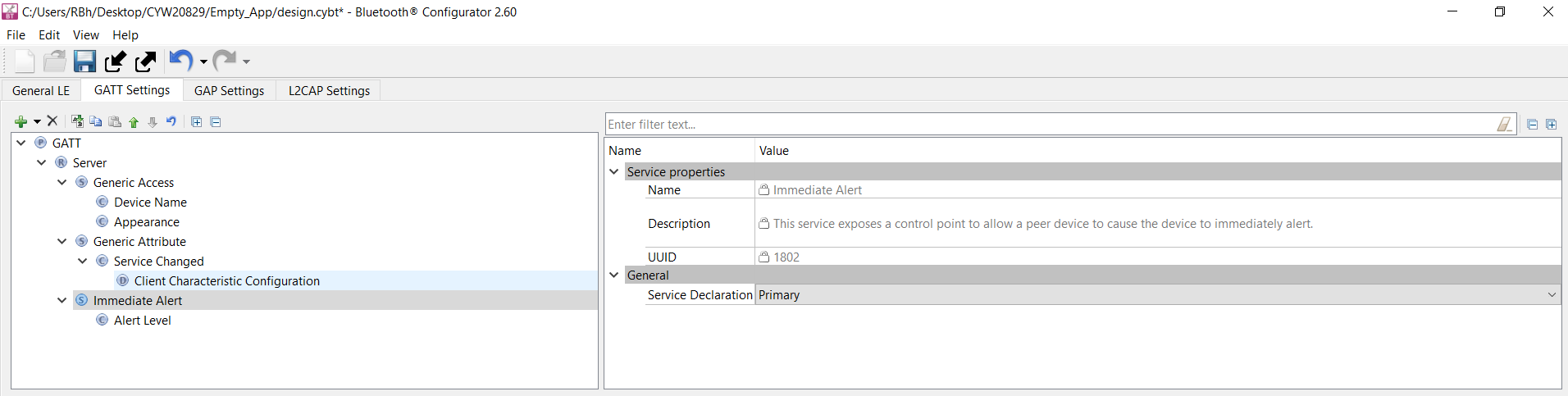Screen dimensions: 1568x396
Task: Click the Export configuration arrow icon
Action: point(145,61)
